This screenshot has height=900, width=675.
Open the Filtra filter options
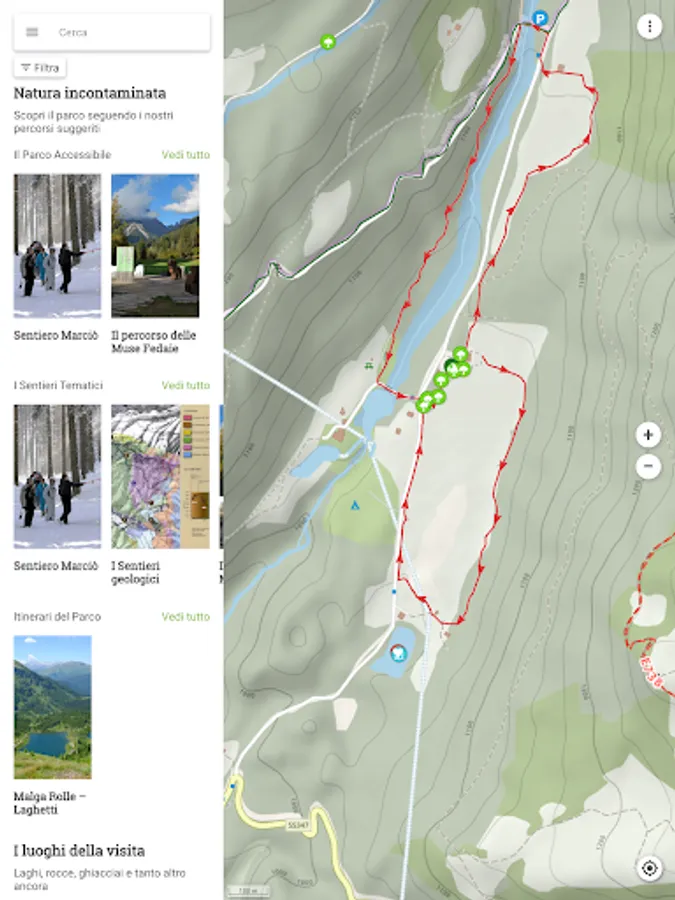pyautogui.click(x=40, y=68)
